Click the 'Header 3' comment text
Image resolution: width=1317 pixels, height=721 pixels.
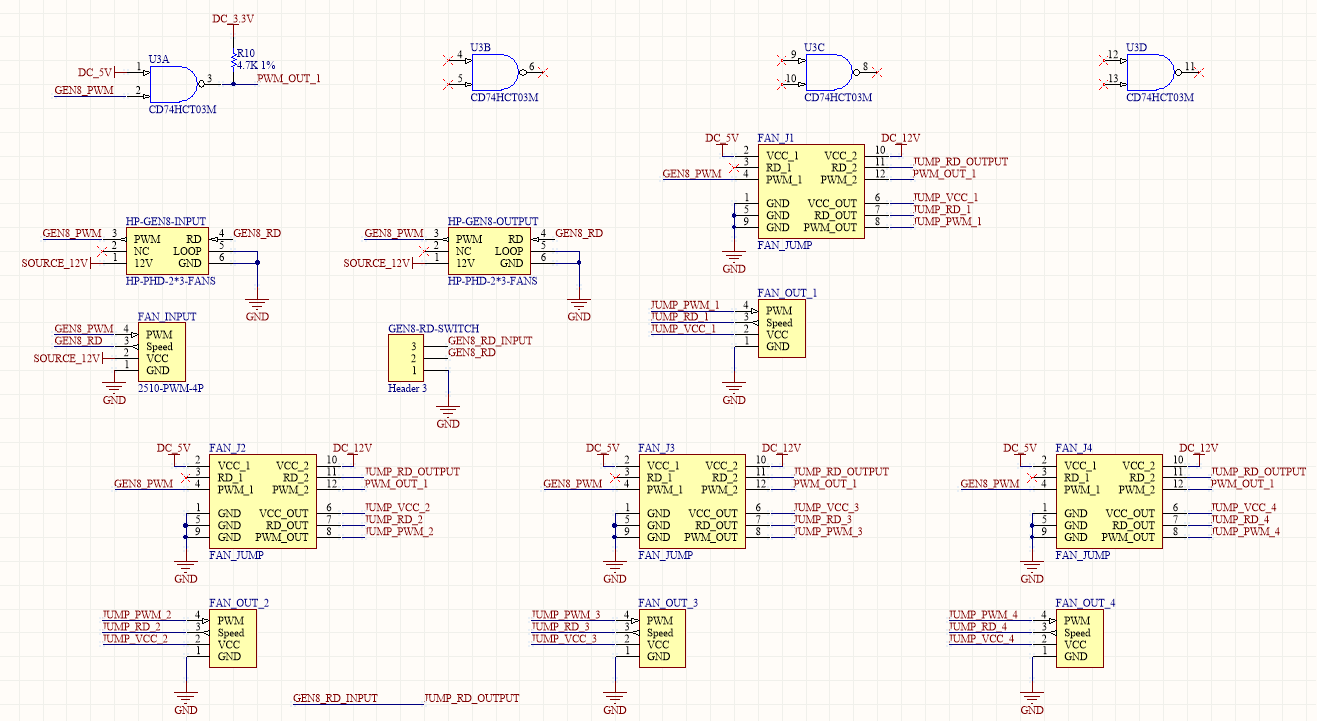pyautogui.click(x=407, y=388)
